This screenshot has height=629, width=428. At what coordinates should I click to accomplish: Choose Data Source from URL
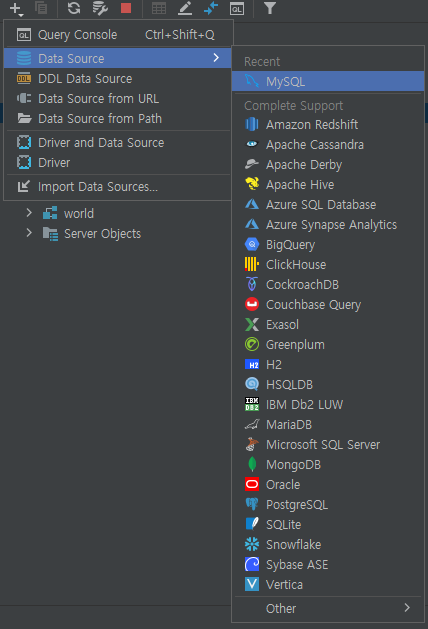118,99
